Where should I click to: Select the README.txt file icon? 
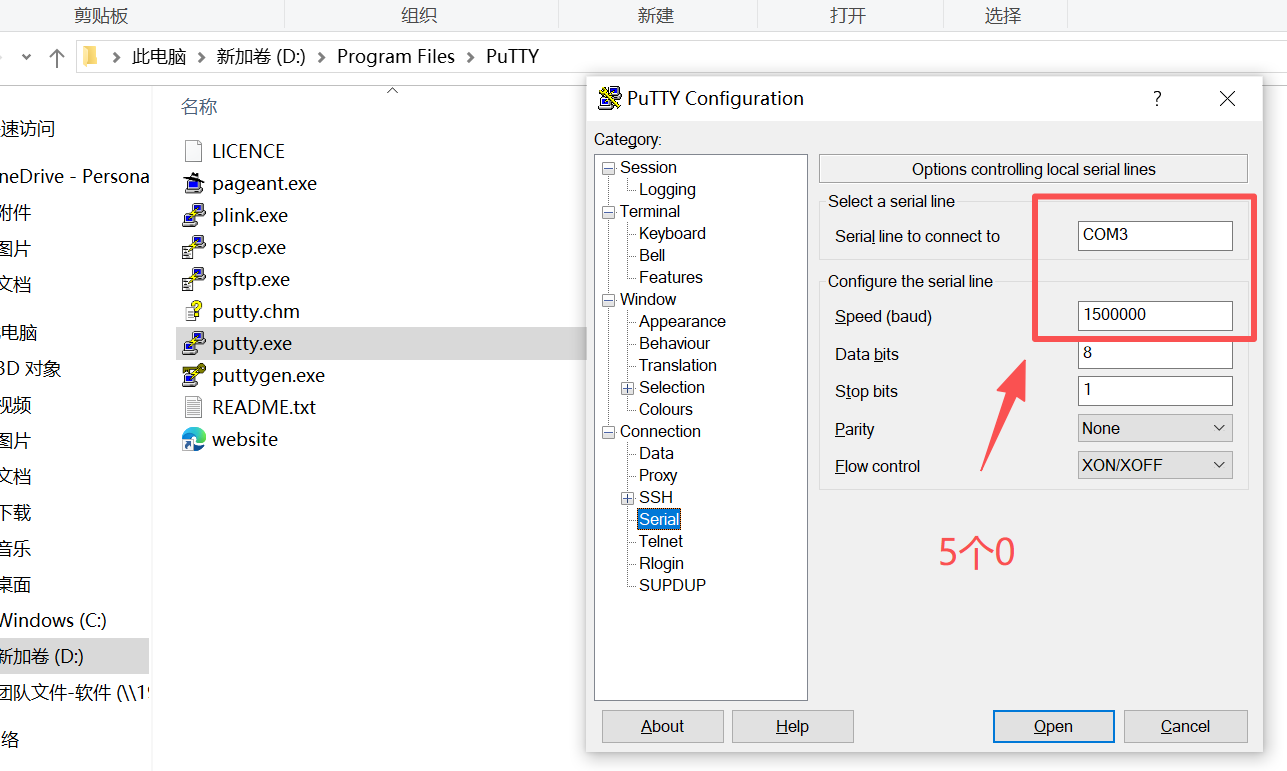[193, 407]
